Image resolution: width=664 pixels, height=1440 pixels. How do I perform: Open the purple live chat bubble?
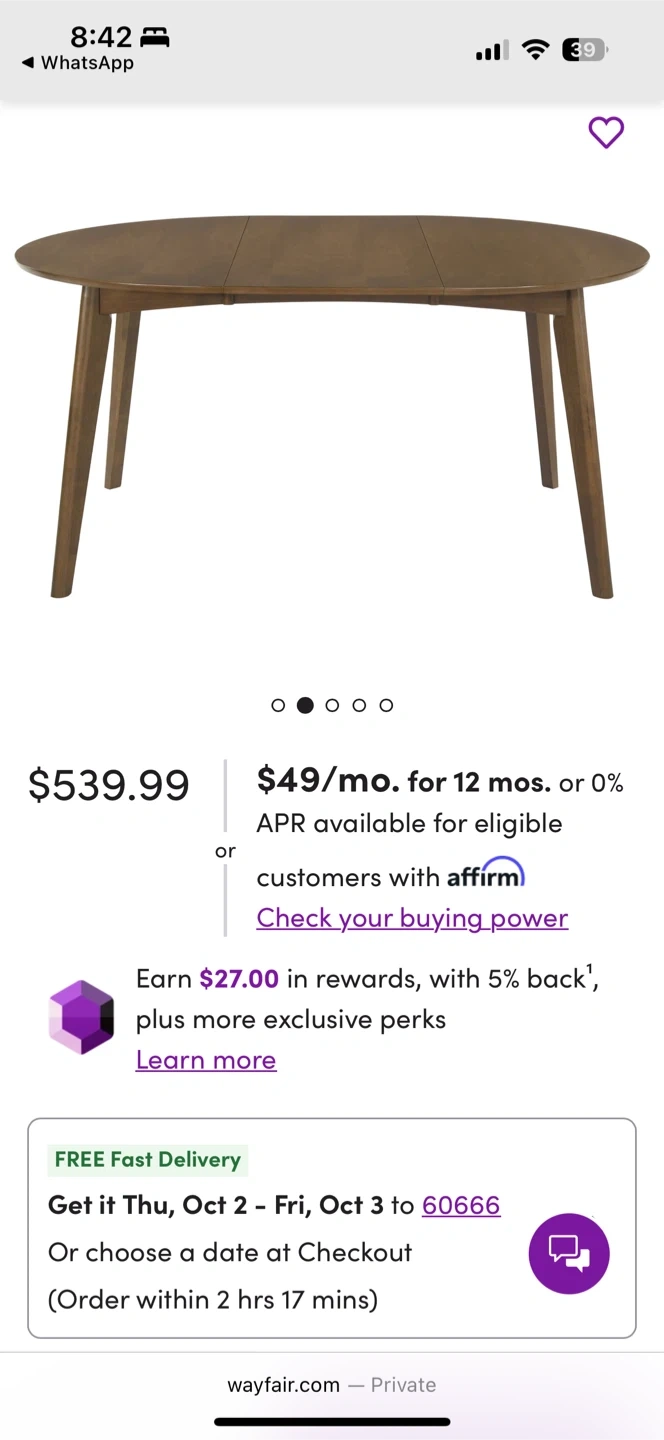tap(569, 1253)
